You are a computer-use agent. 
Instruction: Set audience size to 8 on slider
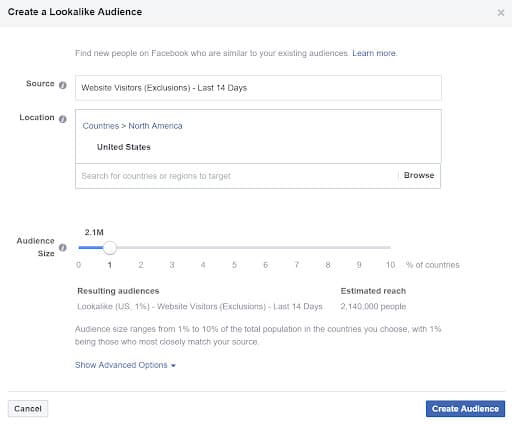point(328,248)
